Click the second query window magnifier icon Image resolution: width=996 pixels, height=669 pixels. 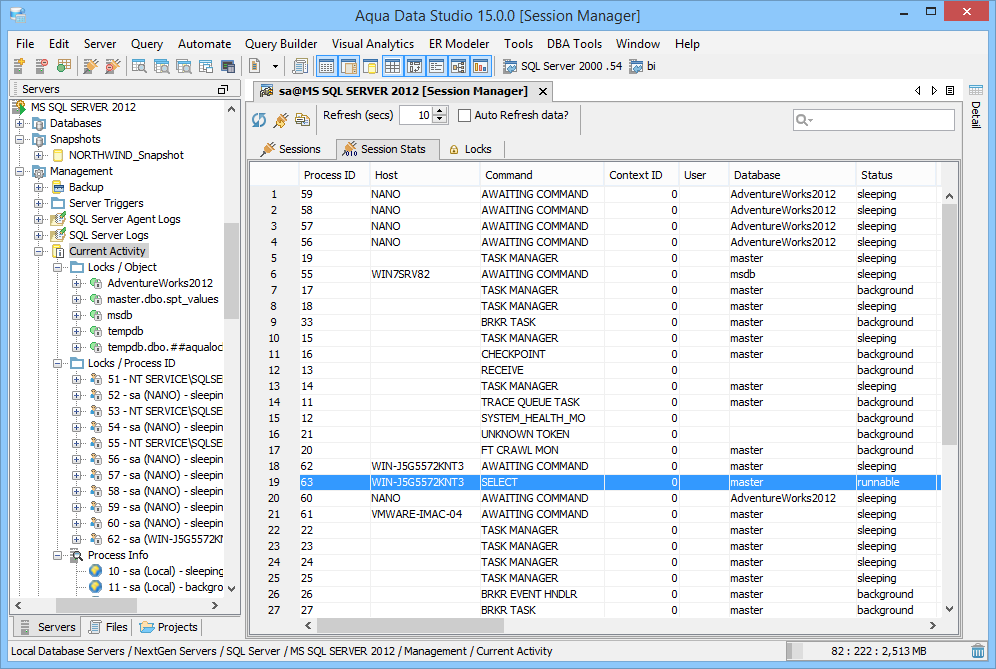[x=161, y=66]
